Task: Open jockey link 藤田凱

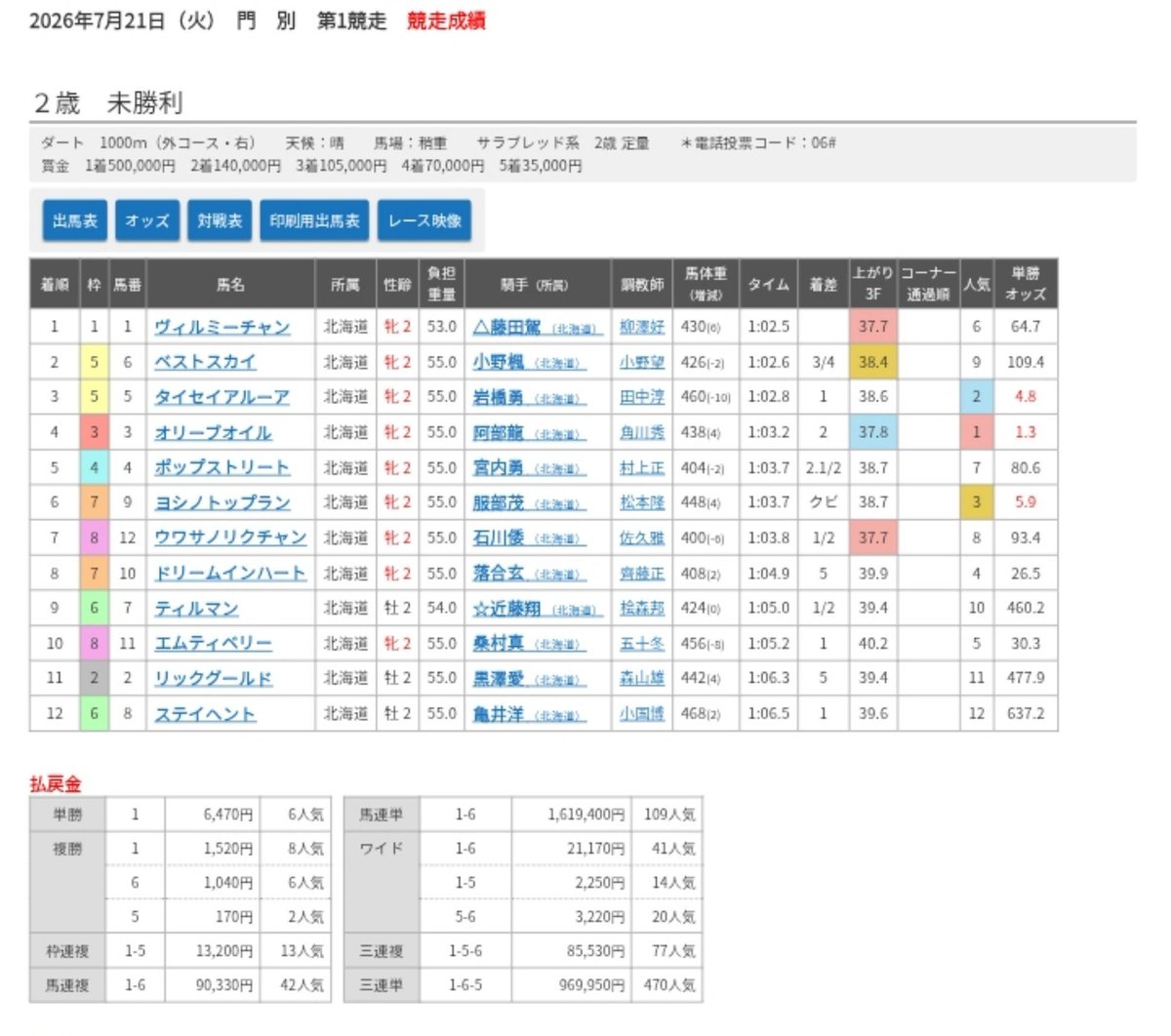Action: click(x=539, y=327)
